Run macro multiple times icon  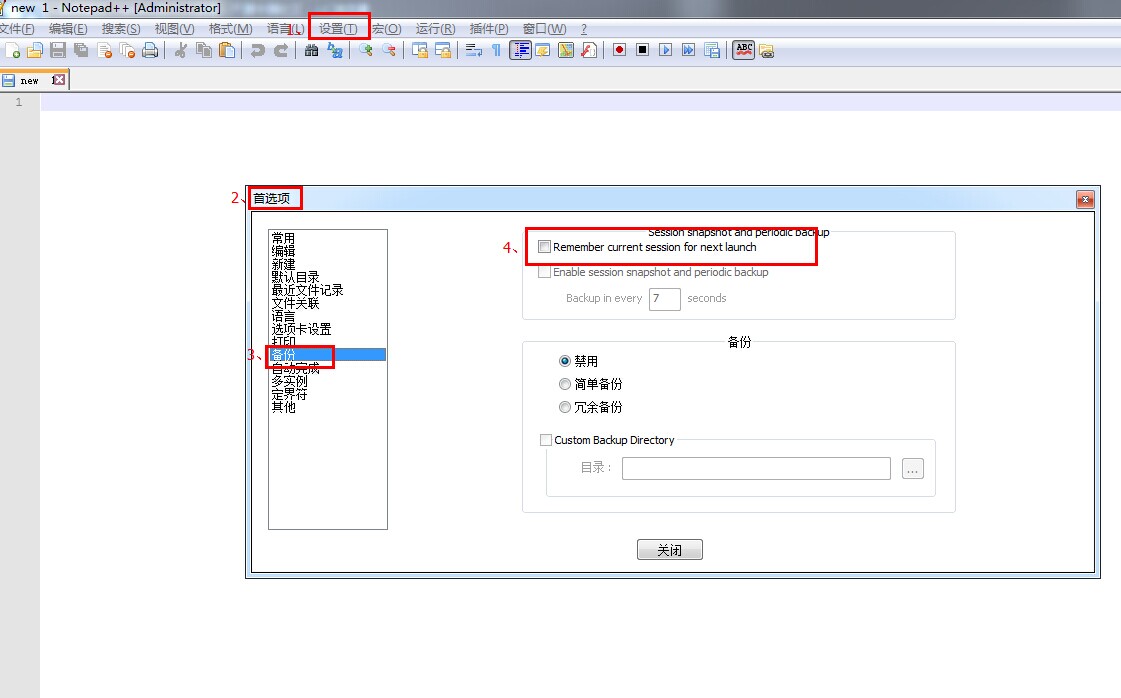pyautogui.click(x=688, y=50)
